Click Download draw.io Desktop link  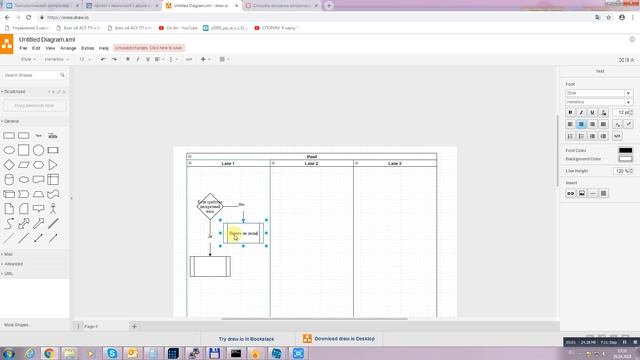point(339,339)
